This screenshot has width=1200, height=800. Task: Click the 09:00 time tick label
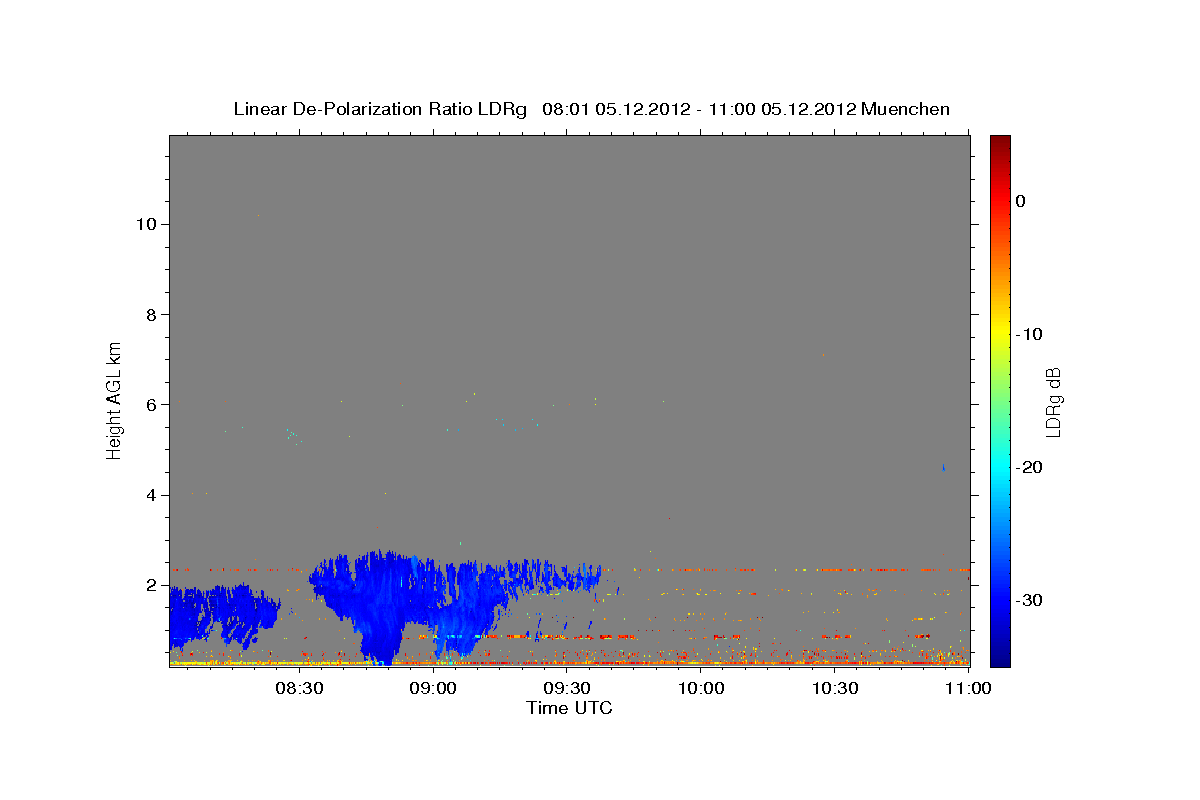coord(435,689)
